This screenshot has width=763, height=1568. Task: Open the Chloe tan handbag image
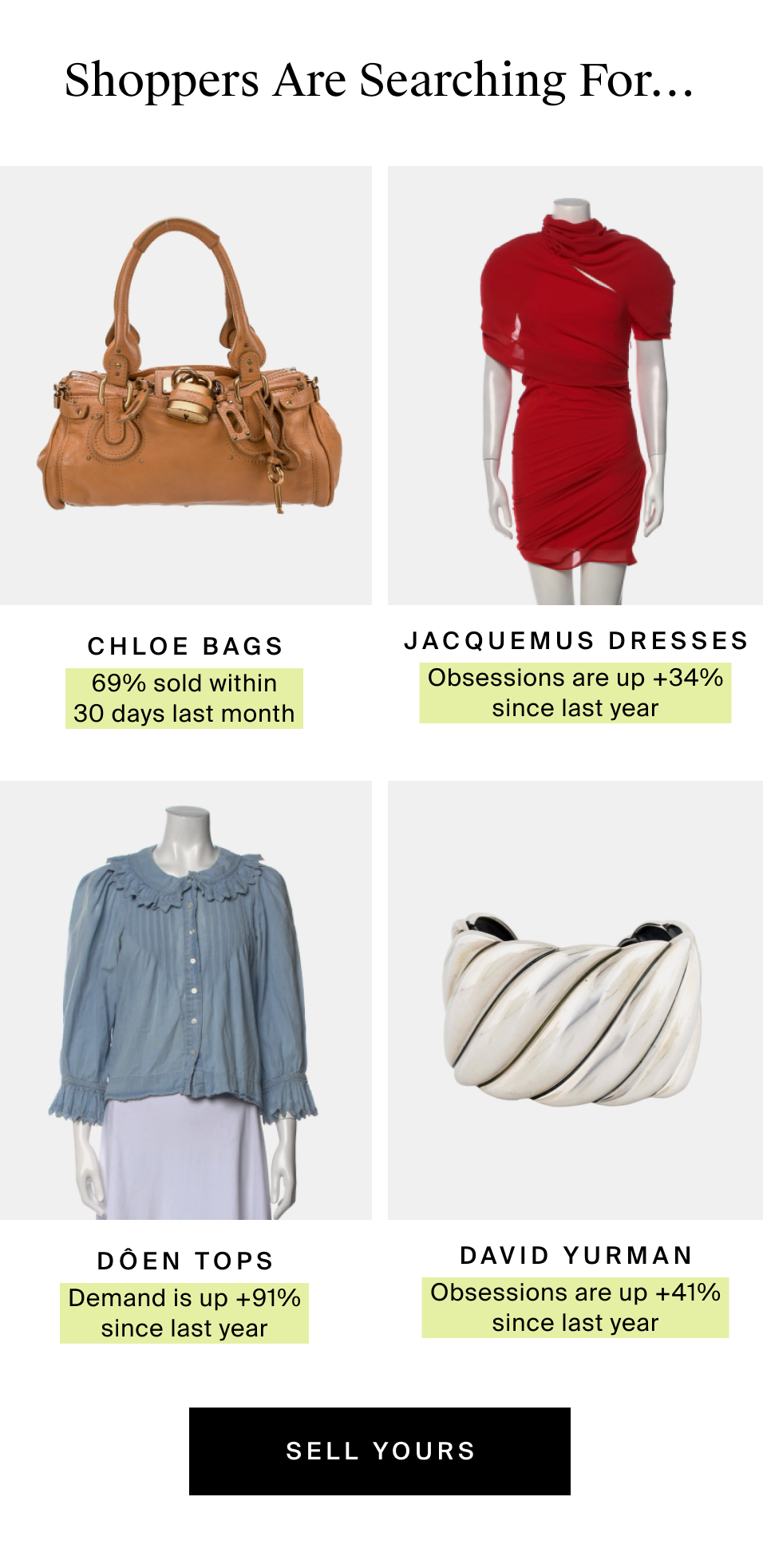coord(186,385)
